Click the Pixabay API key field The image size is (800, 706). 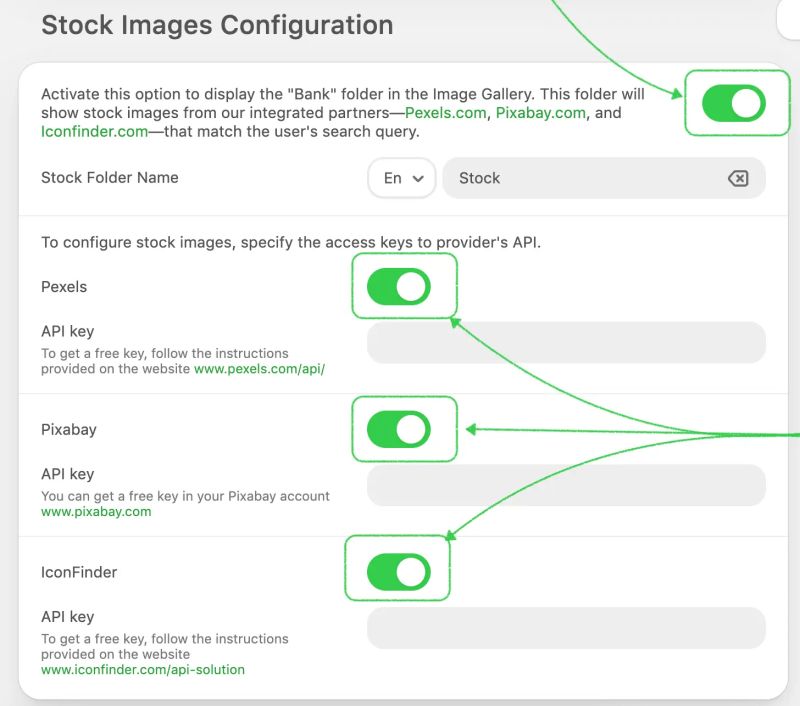(565, 484)
